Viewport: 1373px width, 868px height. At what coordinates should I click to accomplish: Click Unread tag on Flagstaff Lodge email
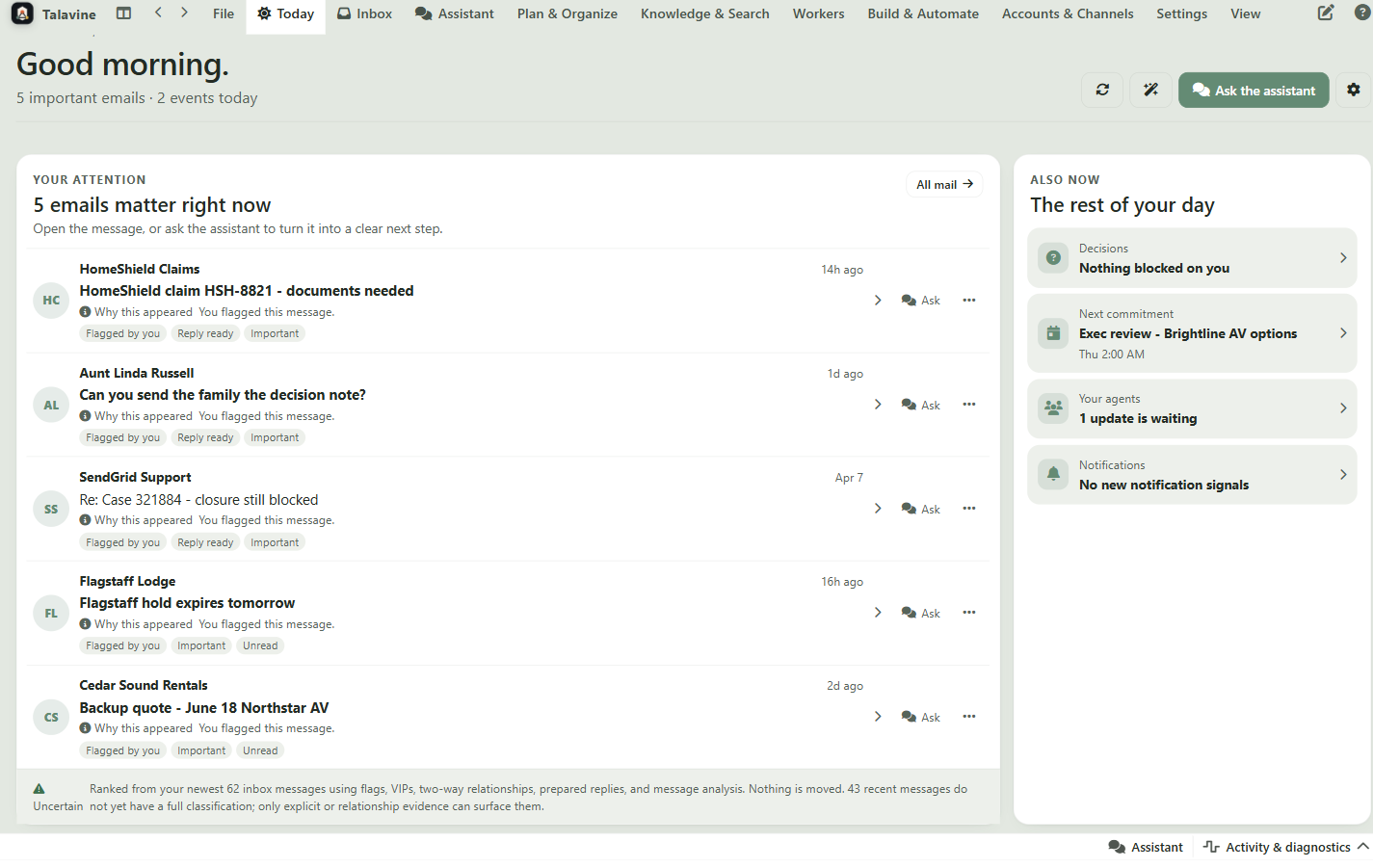point(260,645)
